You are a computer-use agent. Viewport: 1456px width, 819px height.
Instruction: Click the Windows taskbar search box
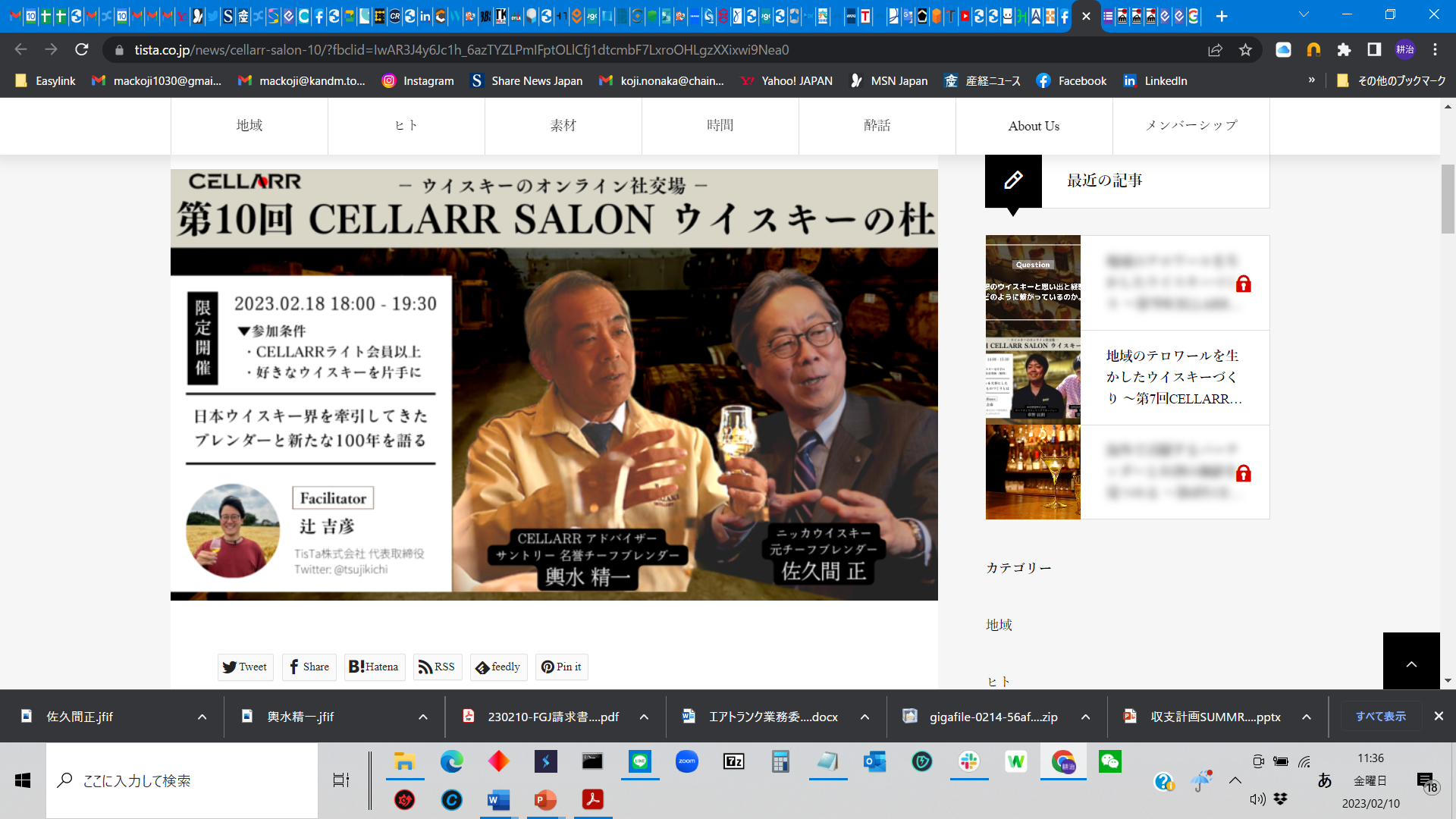pos(182,780)
